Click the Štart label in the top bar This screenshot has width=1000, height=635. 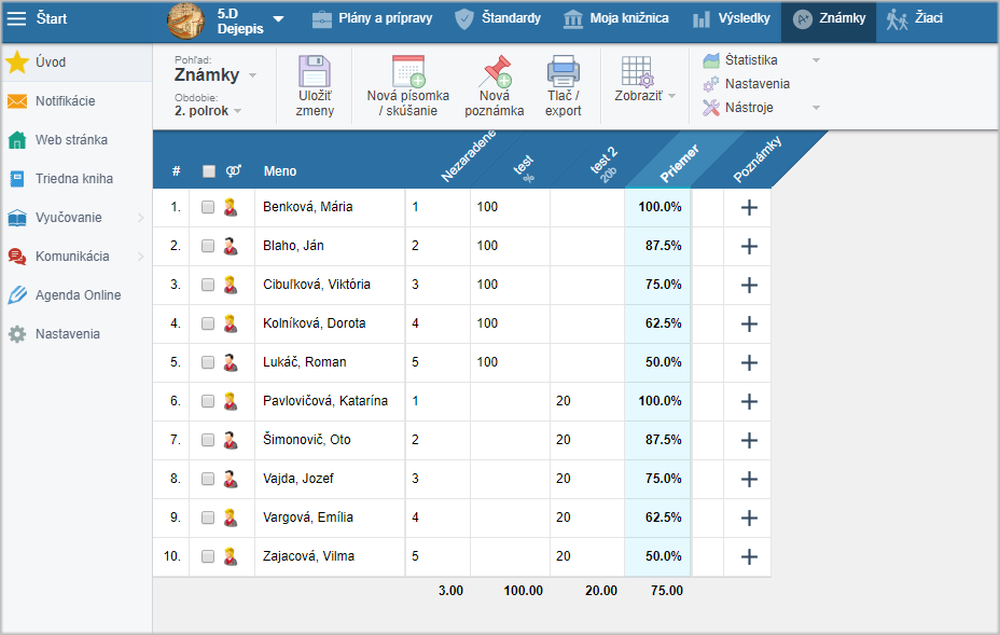(x=52, y=18)
